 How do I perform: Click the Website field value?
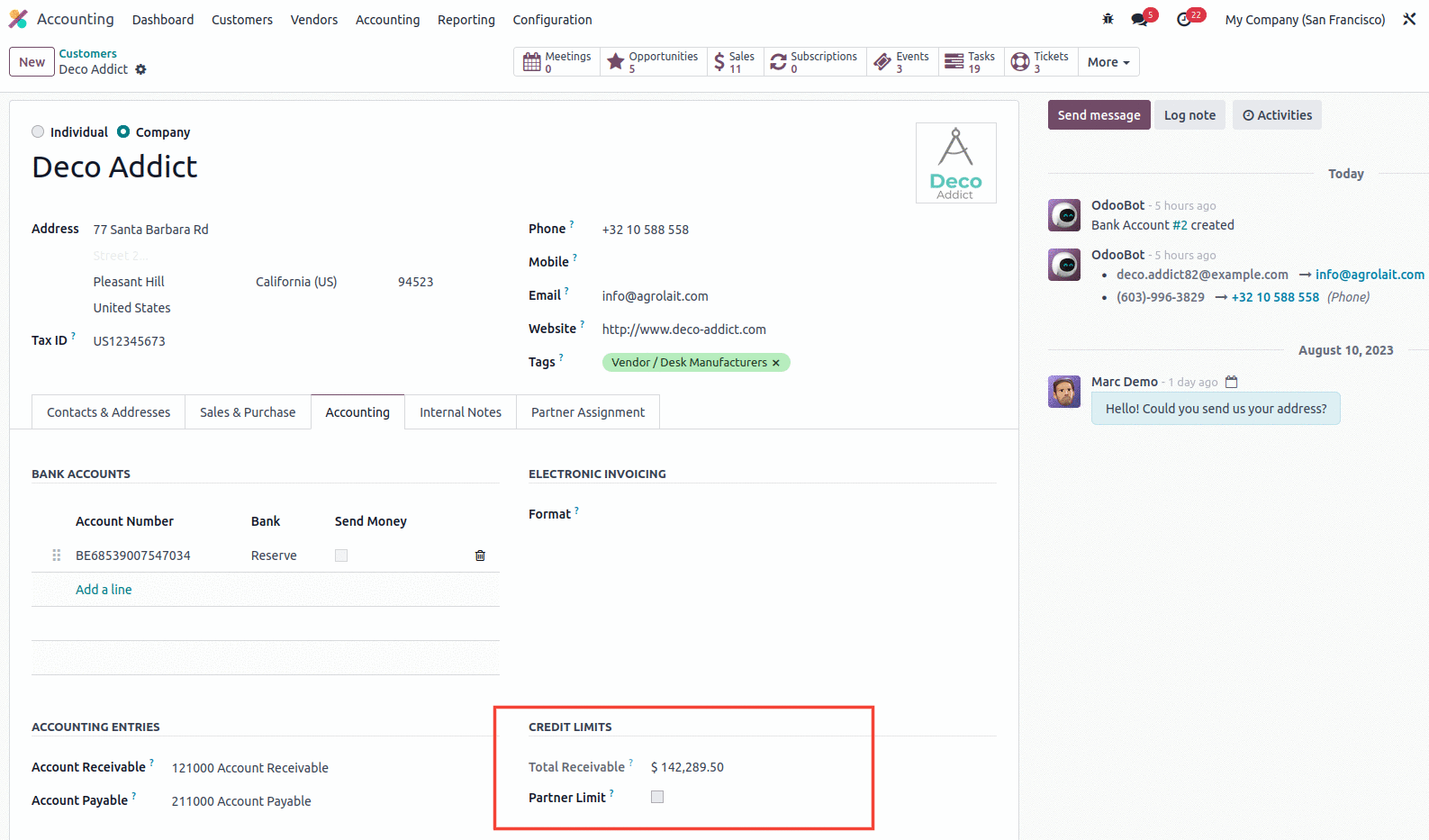pos(684,330)
